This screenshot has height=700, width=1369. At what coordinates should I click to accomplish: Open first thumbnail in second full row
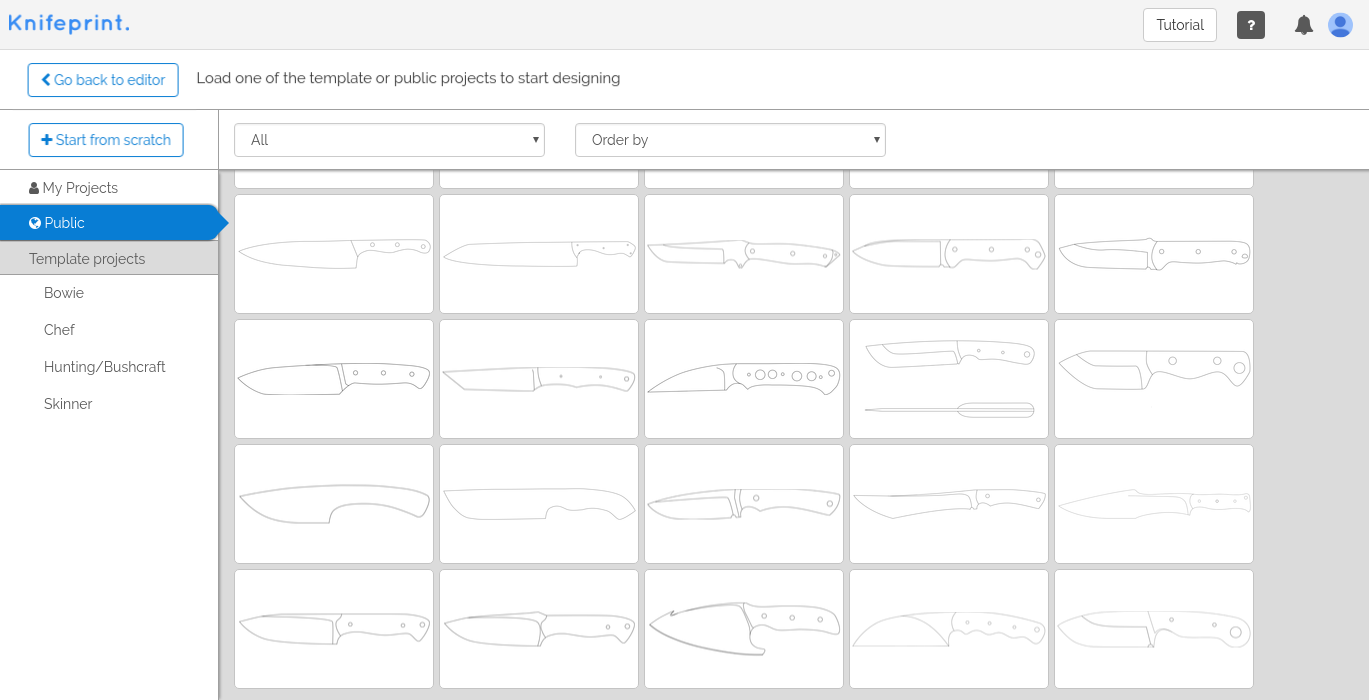pyautogui.click(x=334, y=379)
